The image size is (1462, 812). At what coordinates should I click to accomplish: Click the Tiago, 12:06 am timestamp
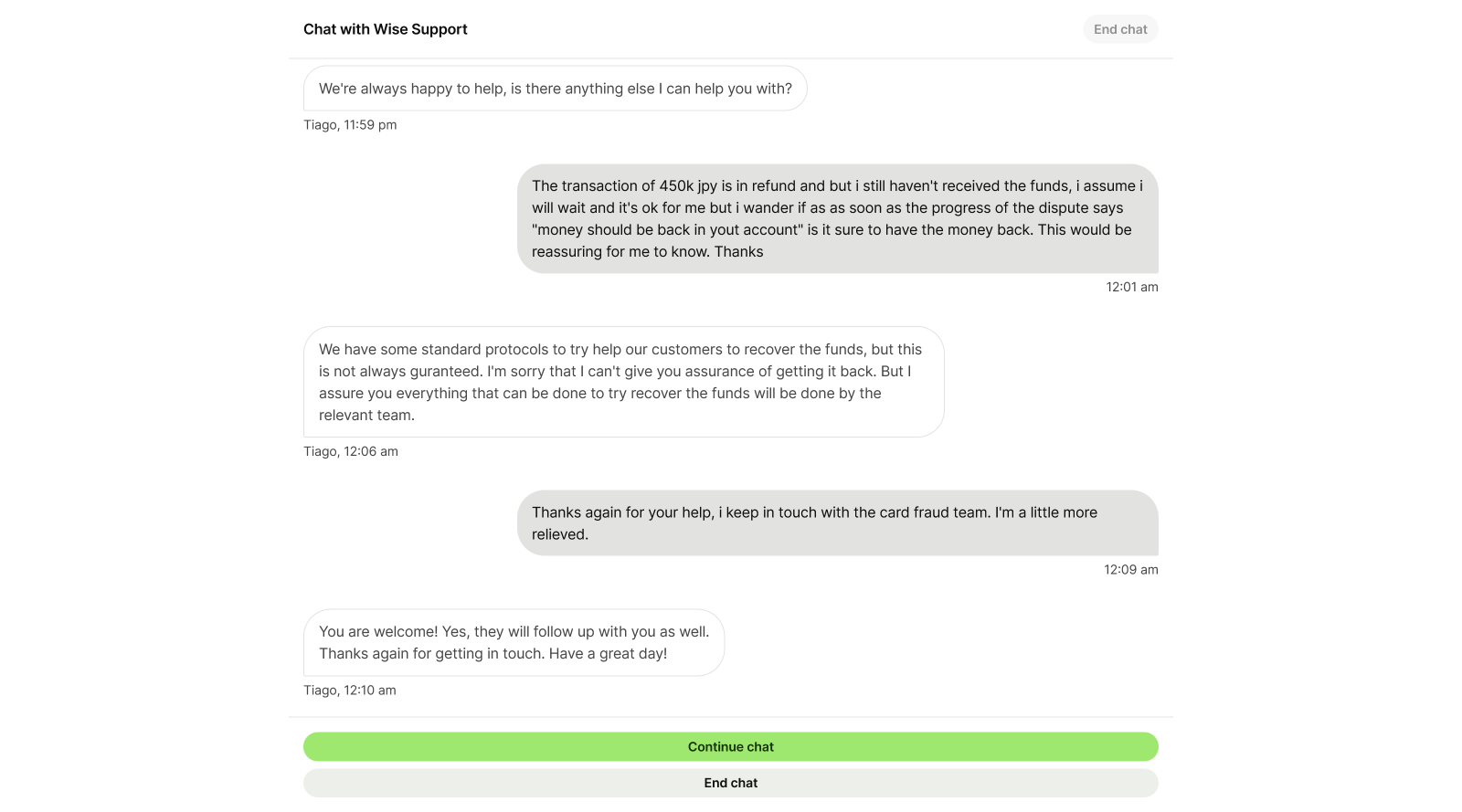click(x=351, y=451)
